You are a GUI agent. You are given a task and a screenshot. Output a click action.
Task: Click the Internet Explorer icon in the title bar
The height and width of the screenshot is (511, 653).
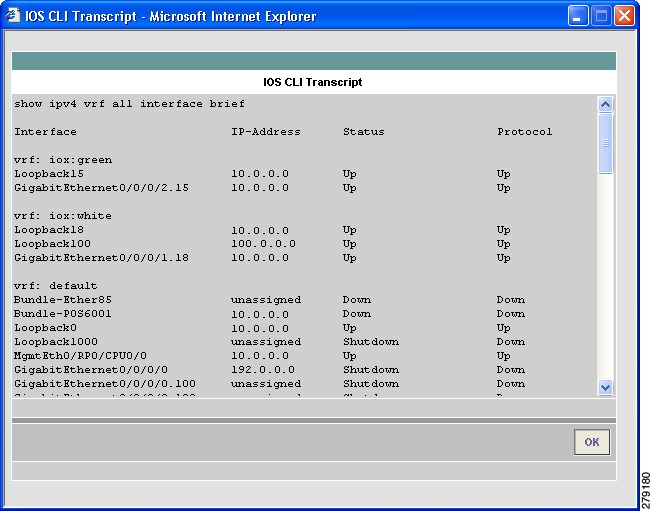pos(12,15)
